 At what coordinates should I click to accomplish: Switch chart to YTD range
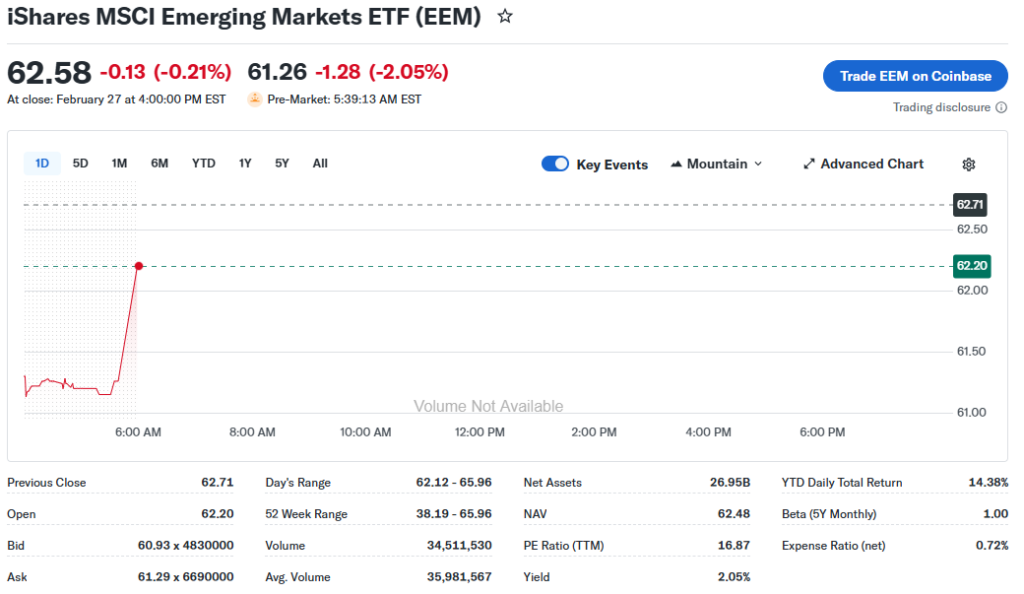[203, 163]
